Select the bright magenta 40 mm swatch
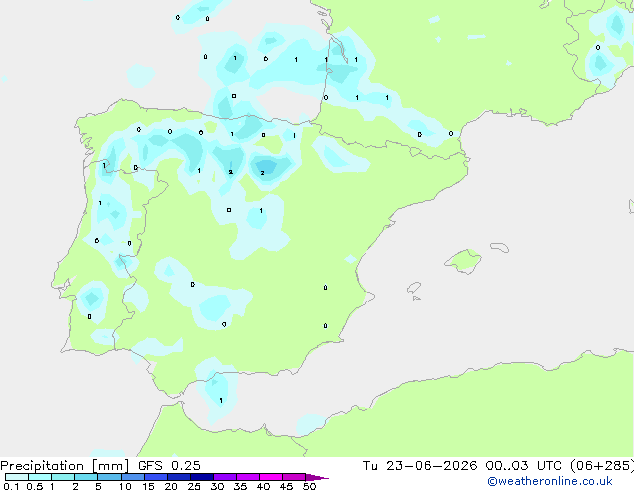Image resolution: width=634 pixels, height=490 pixels. [271, 477]
